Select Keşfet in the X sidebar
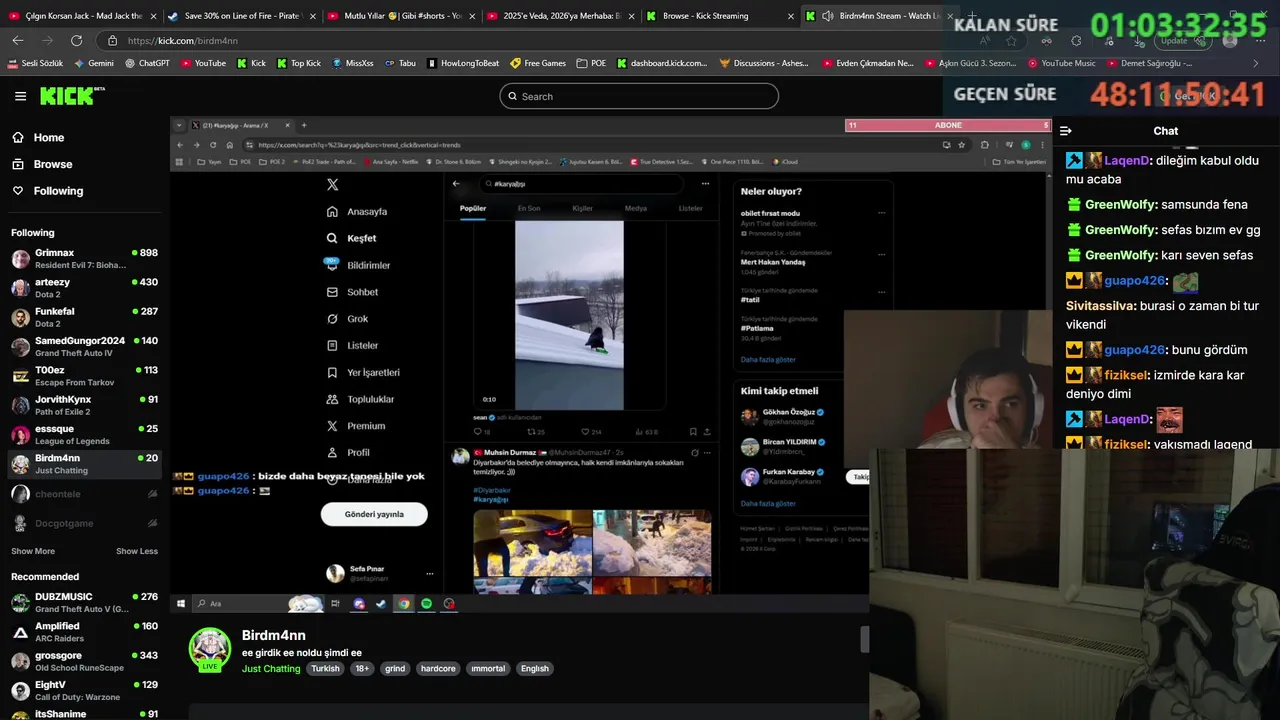Screen dimensions: 1280x720 (x=351, y=238)
